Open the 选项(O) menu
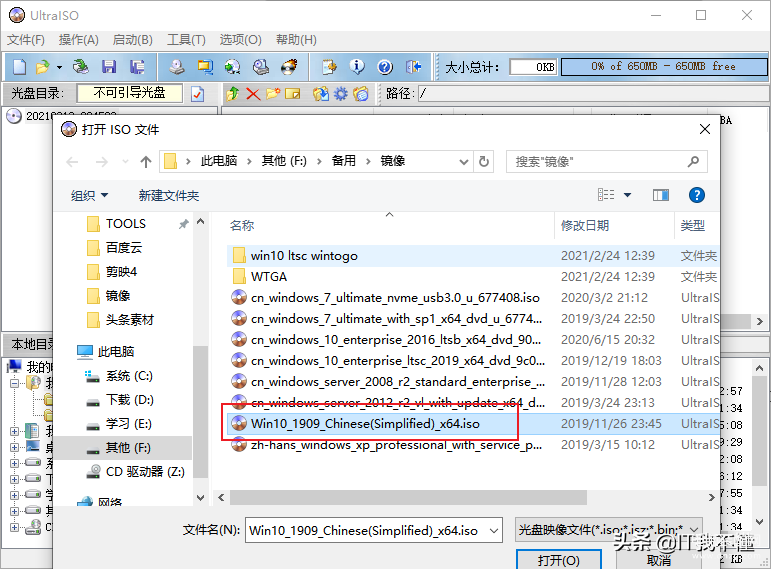Image resolution: width=771 pixels, height=569 pixels. pyautogui.click(x=240, y=40)
